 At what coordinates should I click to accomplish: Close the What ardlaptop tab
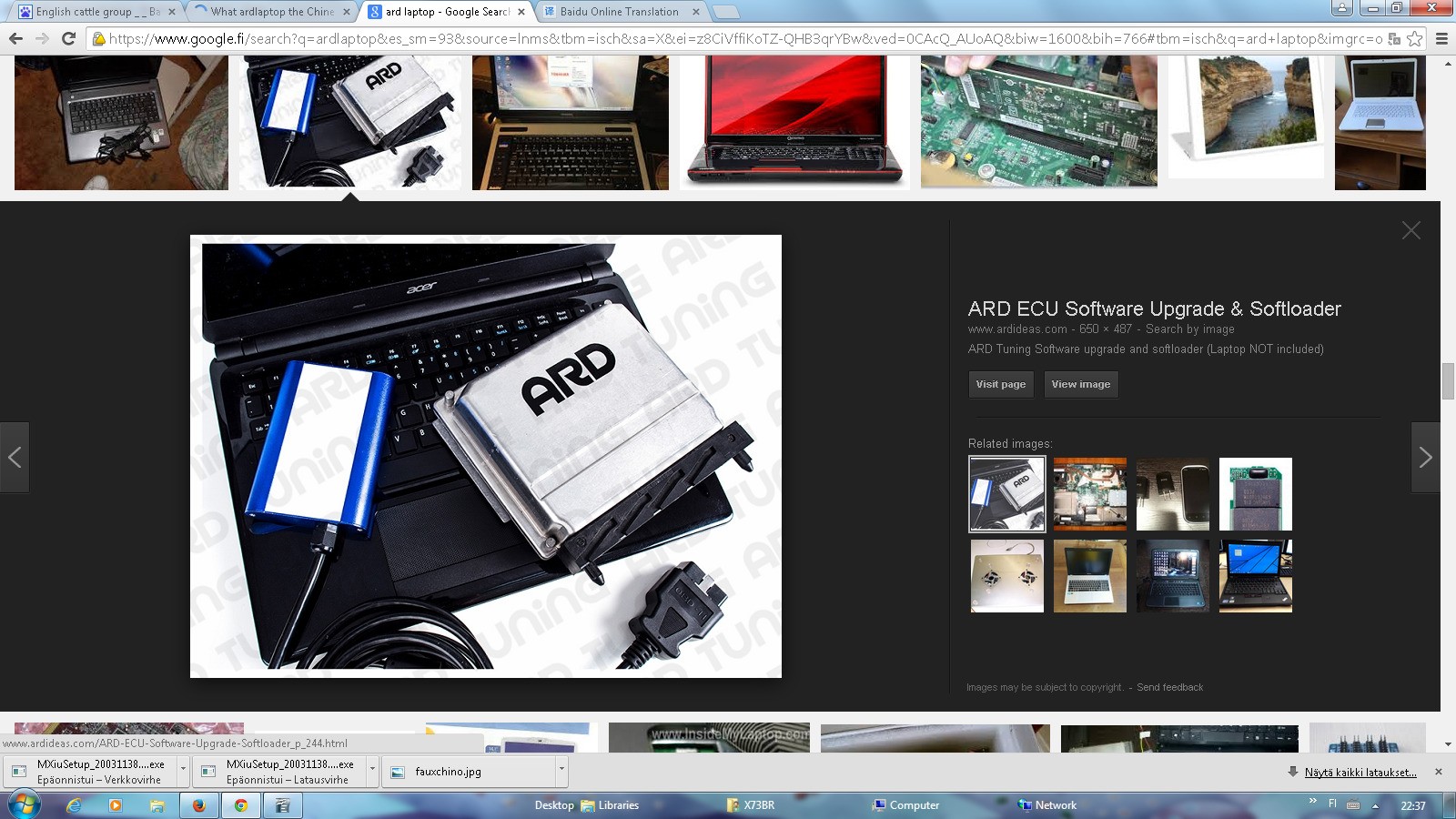[x=347, y=12]
